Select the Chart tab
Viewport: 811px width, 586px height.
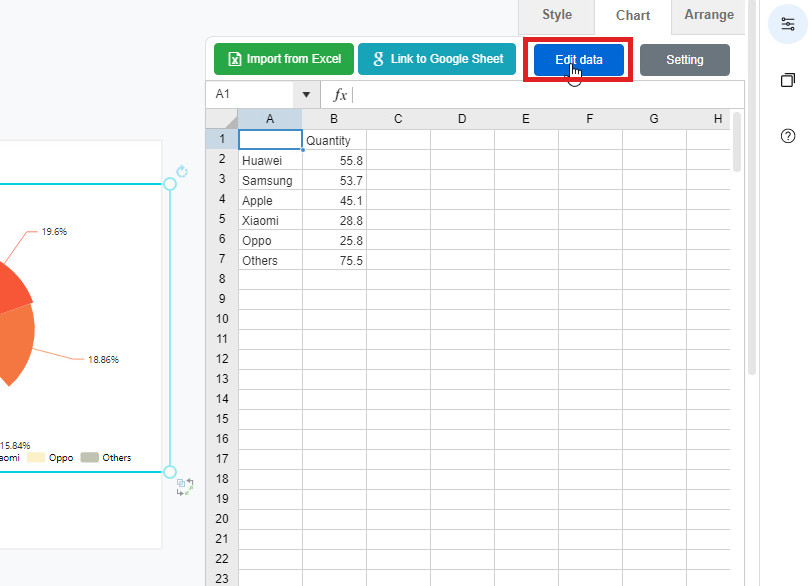[633, 16]
